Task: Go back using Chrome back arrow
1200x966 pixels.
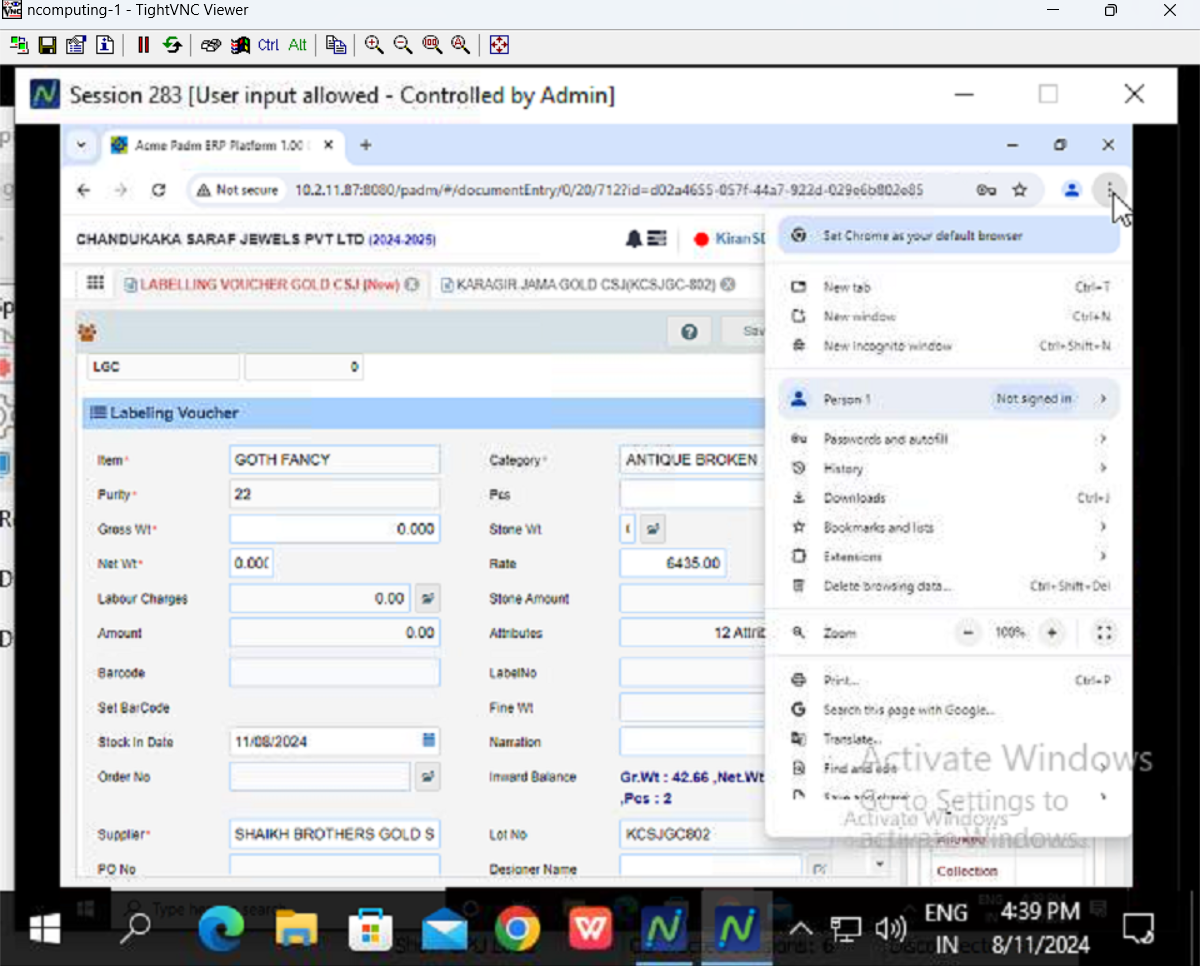Action: tap(84, 190)
